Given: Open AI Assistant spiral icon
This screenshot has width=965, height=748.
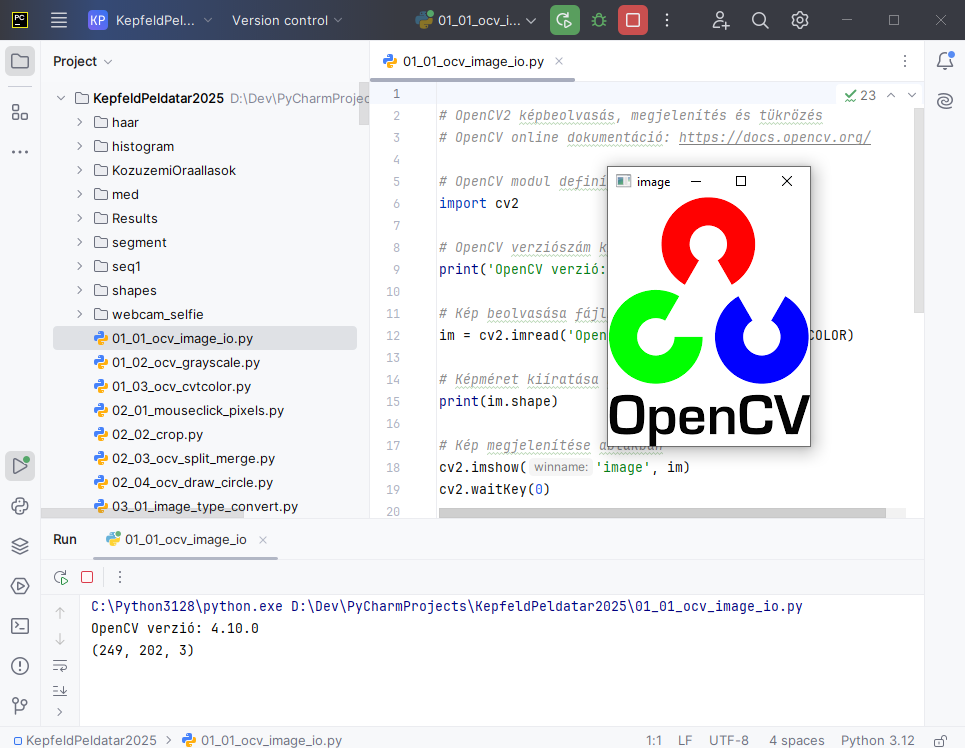Looking at the screenshot, I should (x=945, y=100).
